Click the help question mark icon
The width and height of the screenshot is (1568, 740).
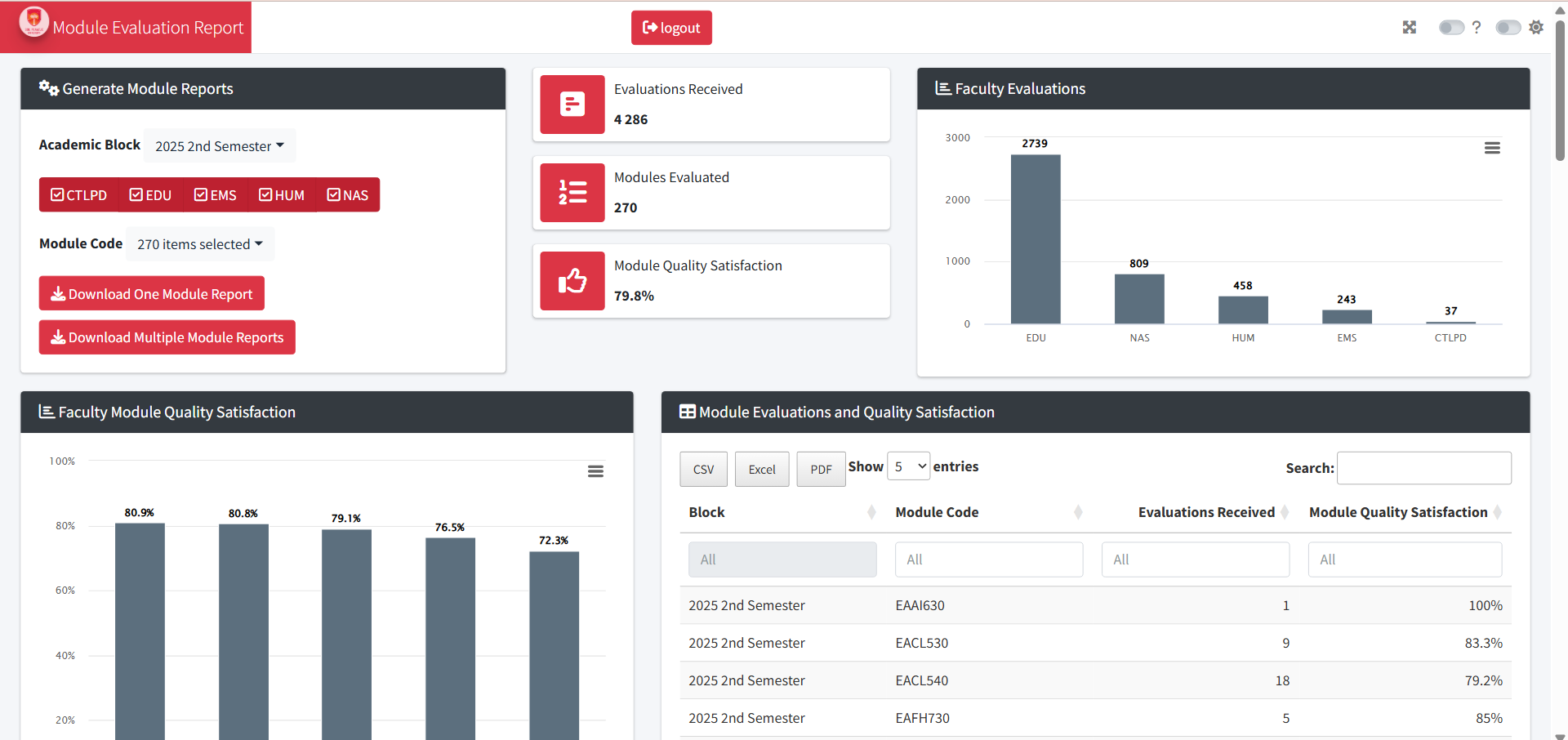point(1477,27)
